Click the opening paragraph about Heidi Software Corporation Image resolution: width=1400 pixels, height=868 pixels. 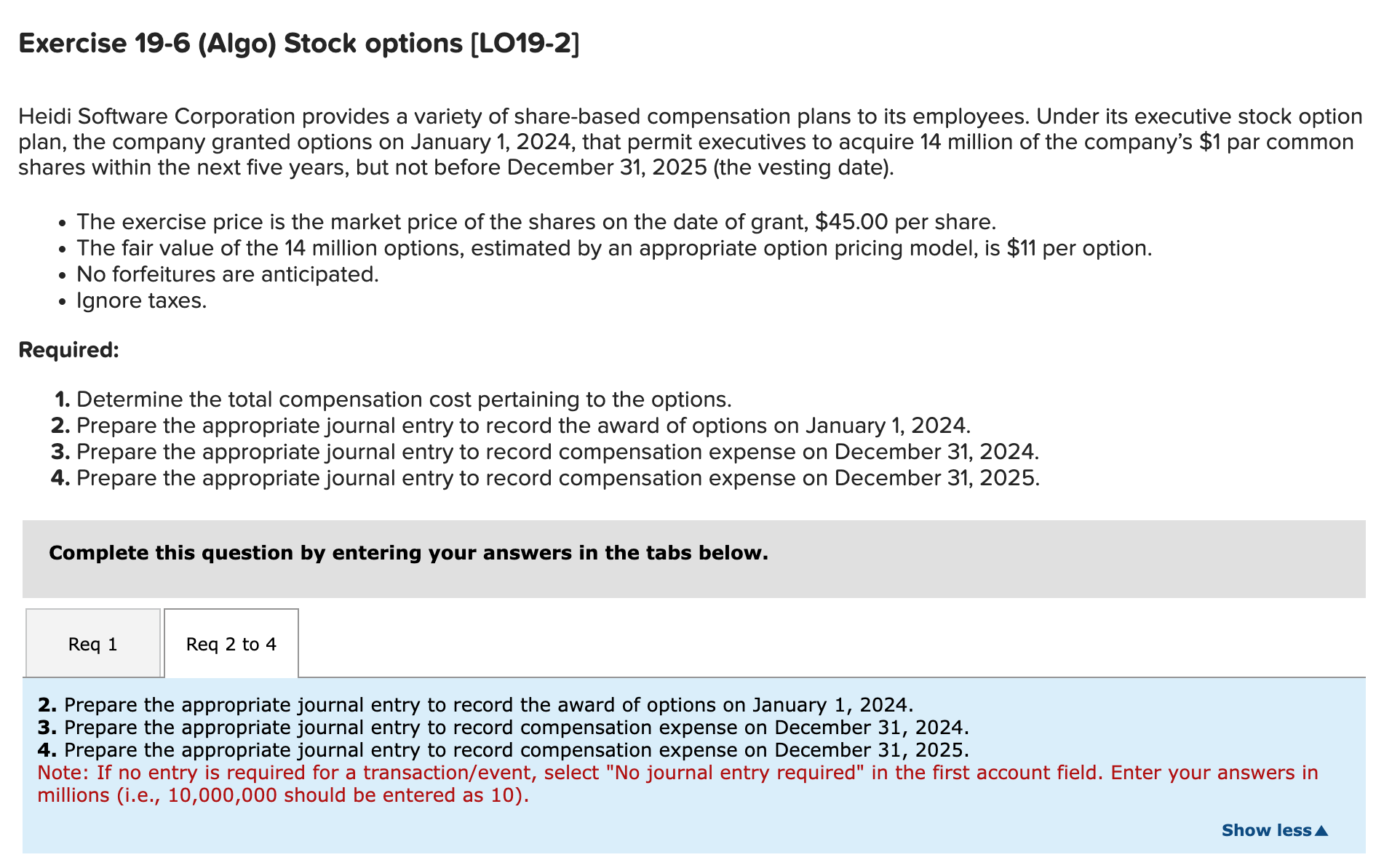691,142
